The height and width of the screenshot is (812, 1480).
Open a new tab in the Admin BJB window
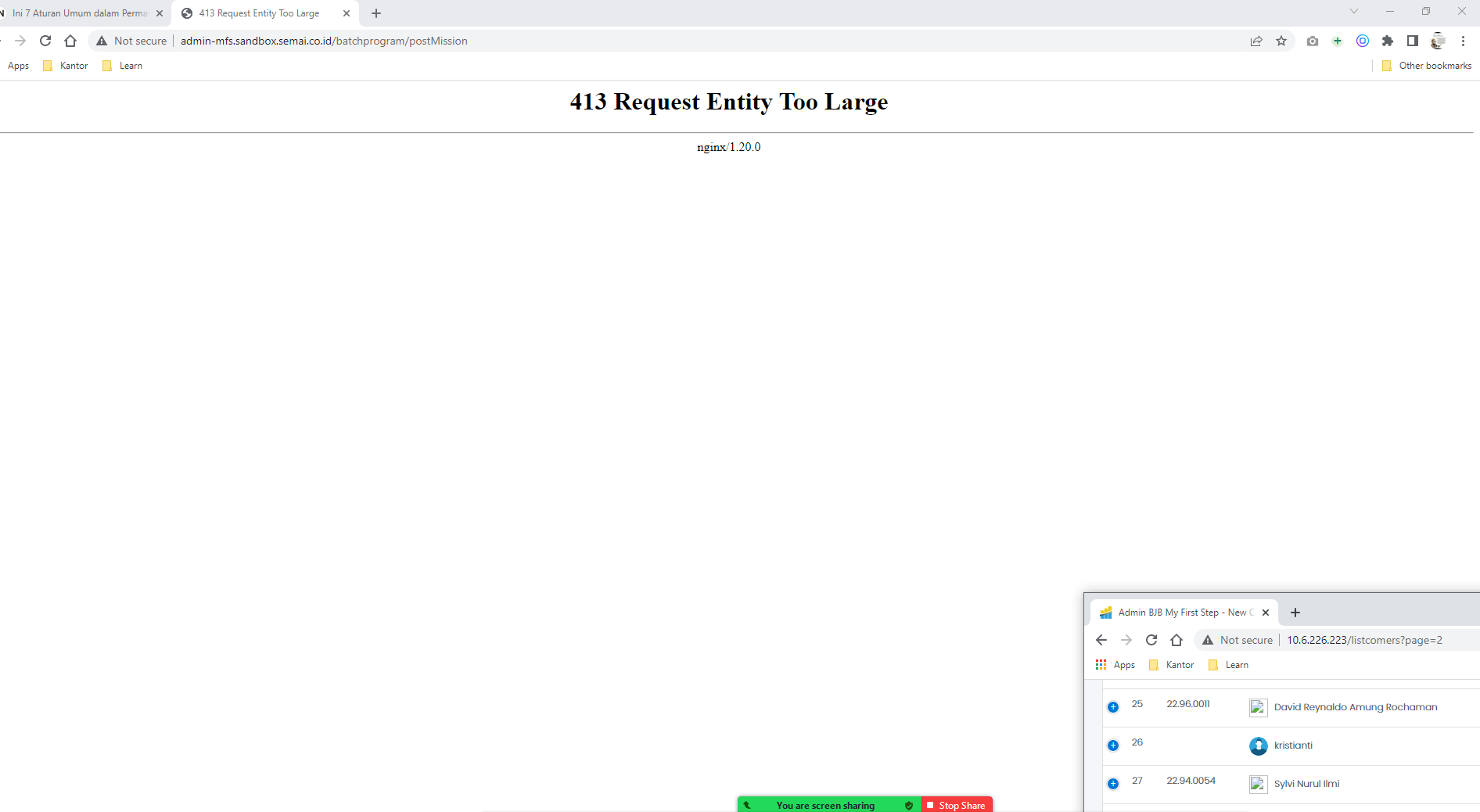pyautogui.click(x=1295, y=613)
